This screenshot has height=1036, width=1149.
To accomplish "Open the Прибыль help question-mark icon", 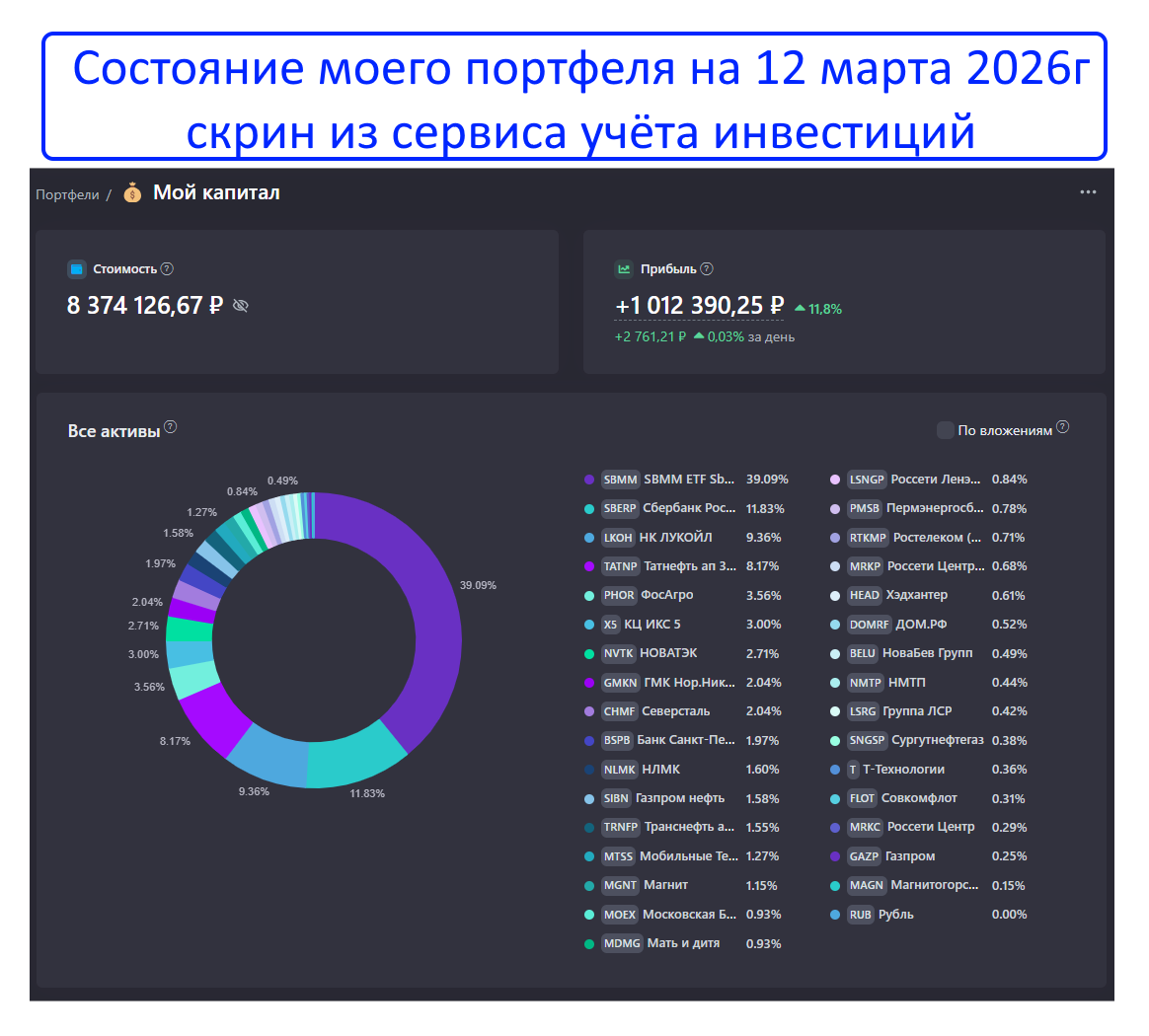I will pos(708,268).
